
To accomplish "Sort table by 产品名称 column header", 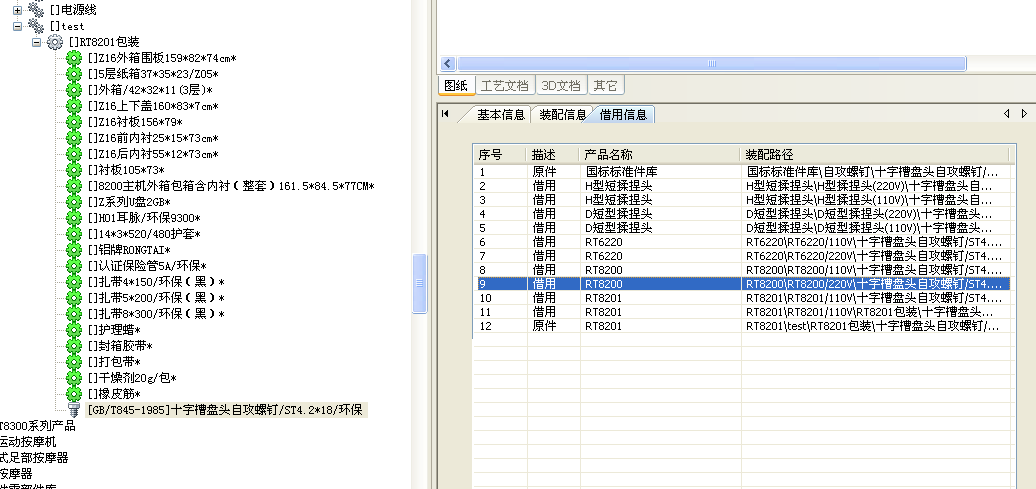I will 660,155.
